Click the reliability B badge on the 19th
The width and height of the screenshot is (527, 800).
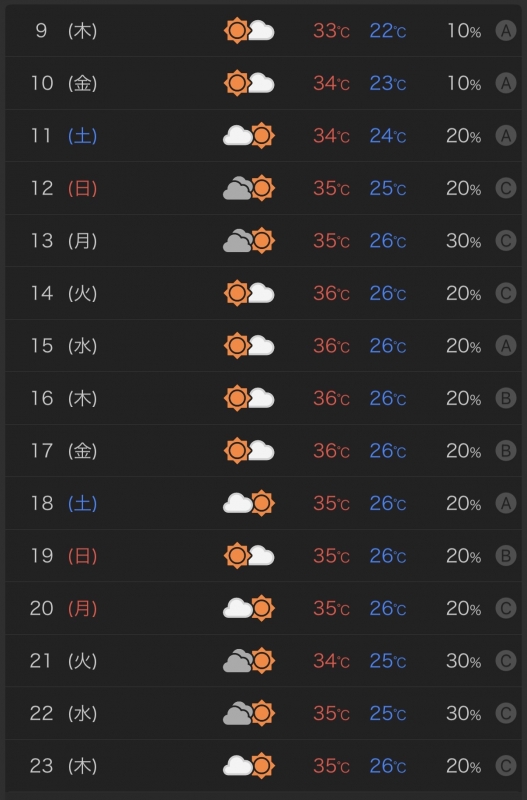pyautogui.click(x=506, y=556)
